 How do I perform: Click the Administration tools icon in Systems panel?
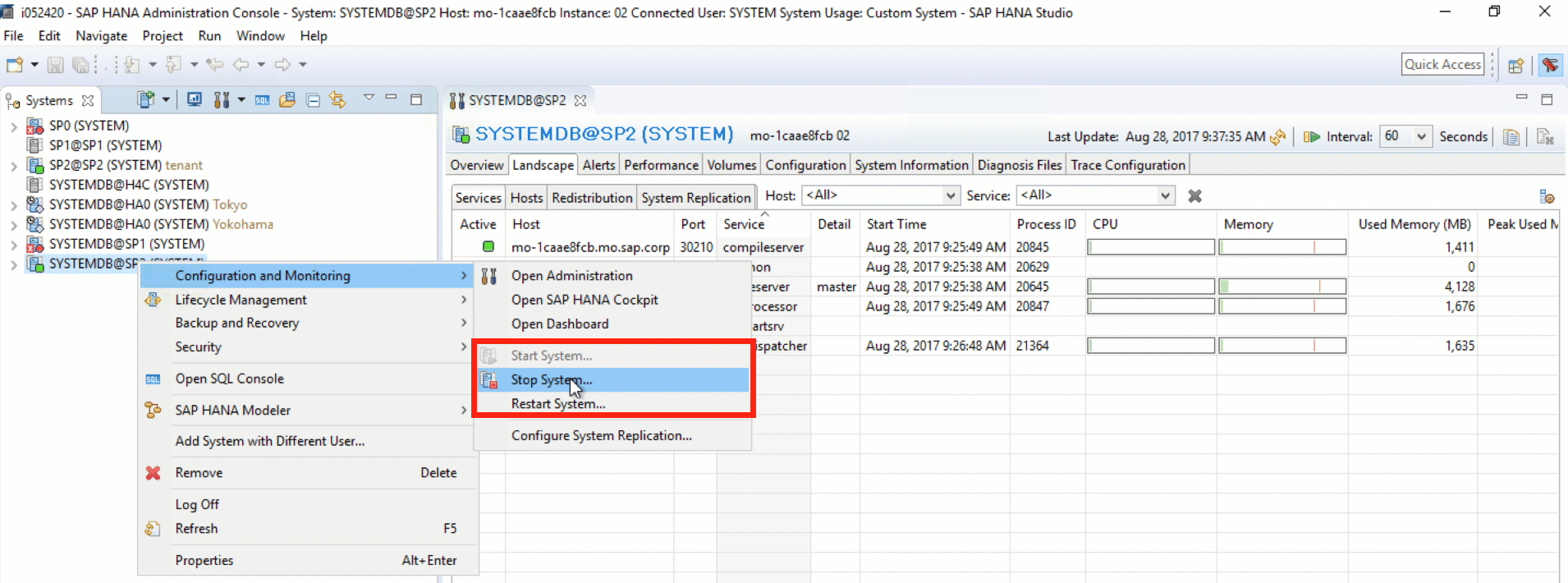point(222,100)
